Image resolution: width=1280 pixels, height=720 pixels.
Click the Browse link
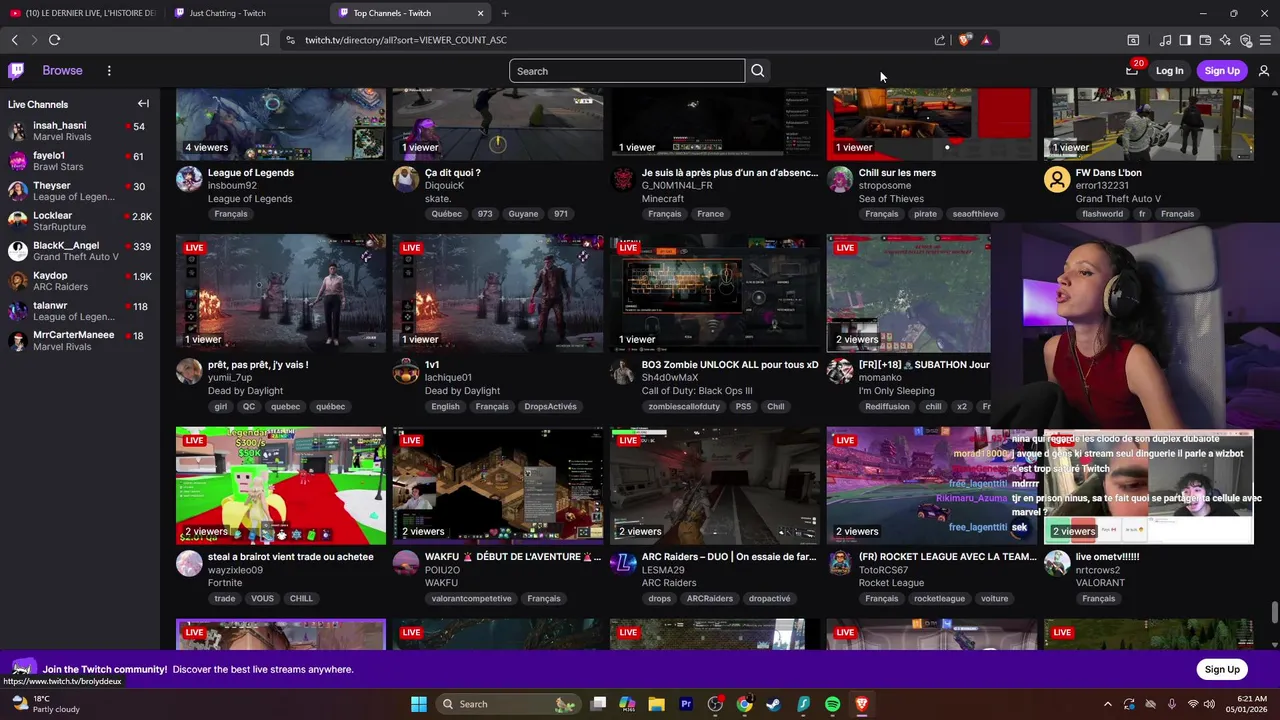pyautogui.click(x=62, y=71)
